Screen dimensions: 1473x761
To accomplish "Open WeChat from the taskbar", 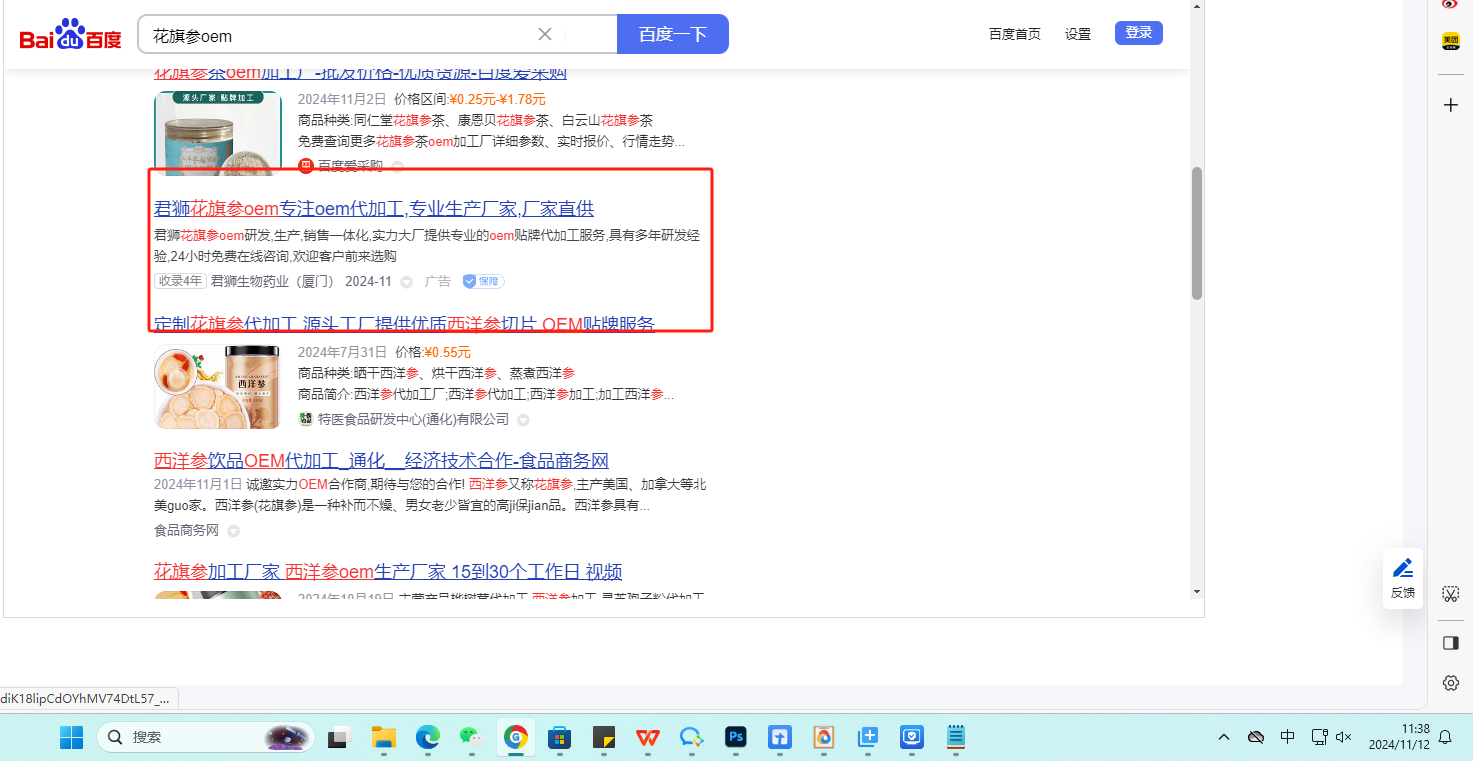I will (x=471, y=737).
